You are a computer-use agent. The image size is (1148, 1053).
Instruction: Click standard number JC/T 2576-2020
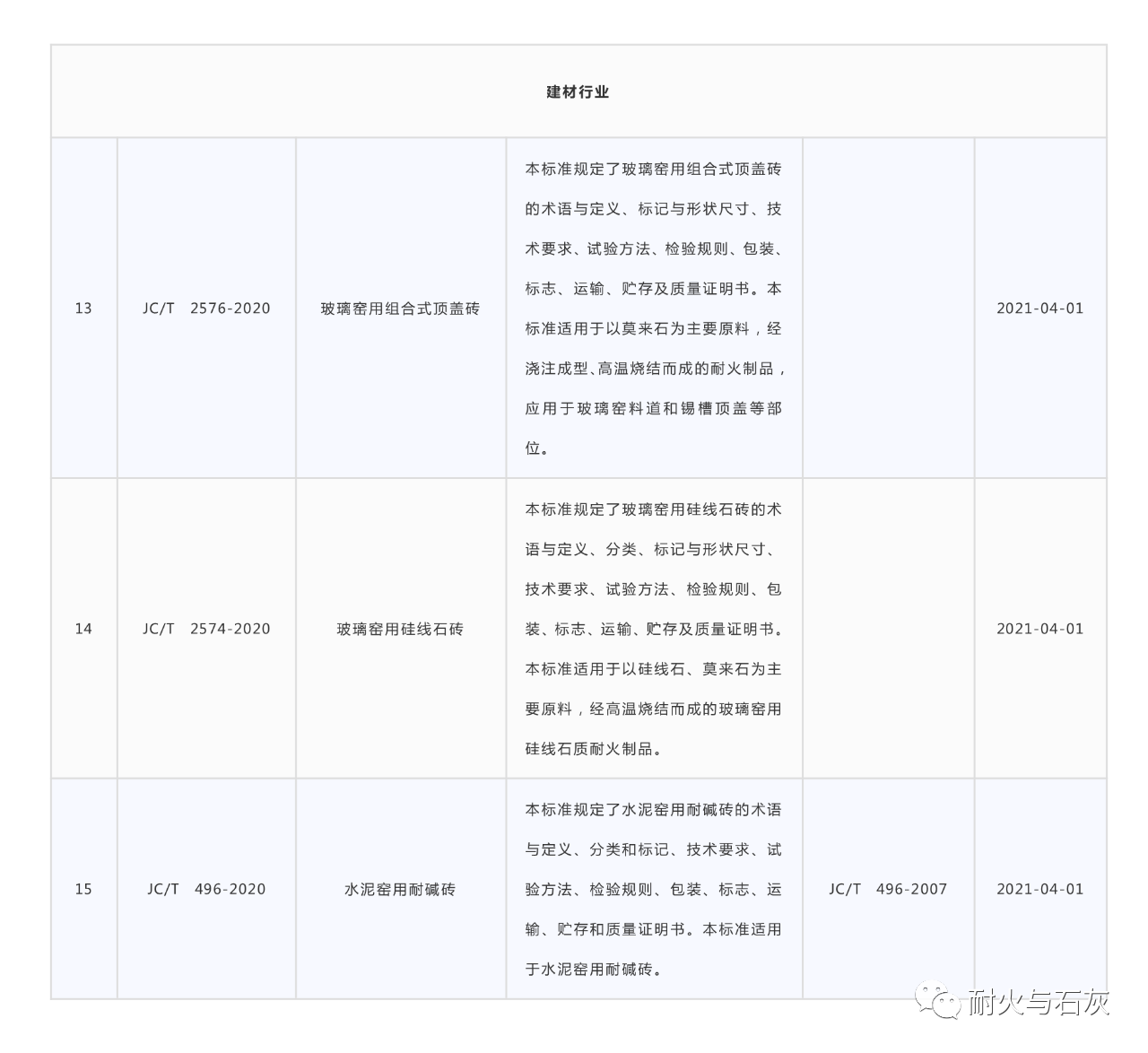[207, 308]
